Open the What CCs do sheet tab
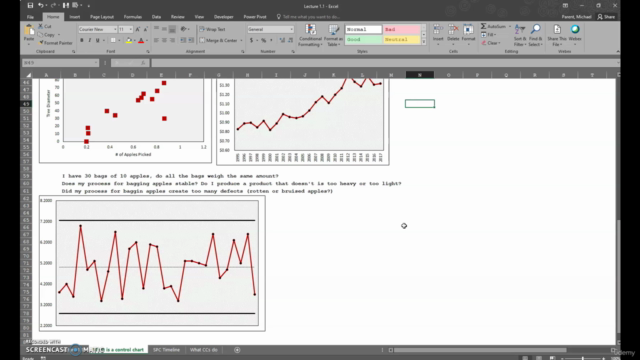 204,350
